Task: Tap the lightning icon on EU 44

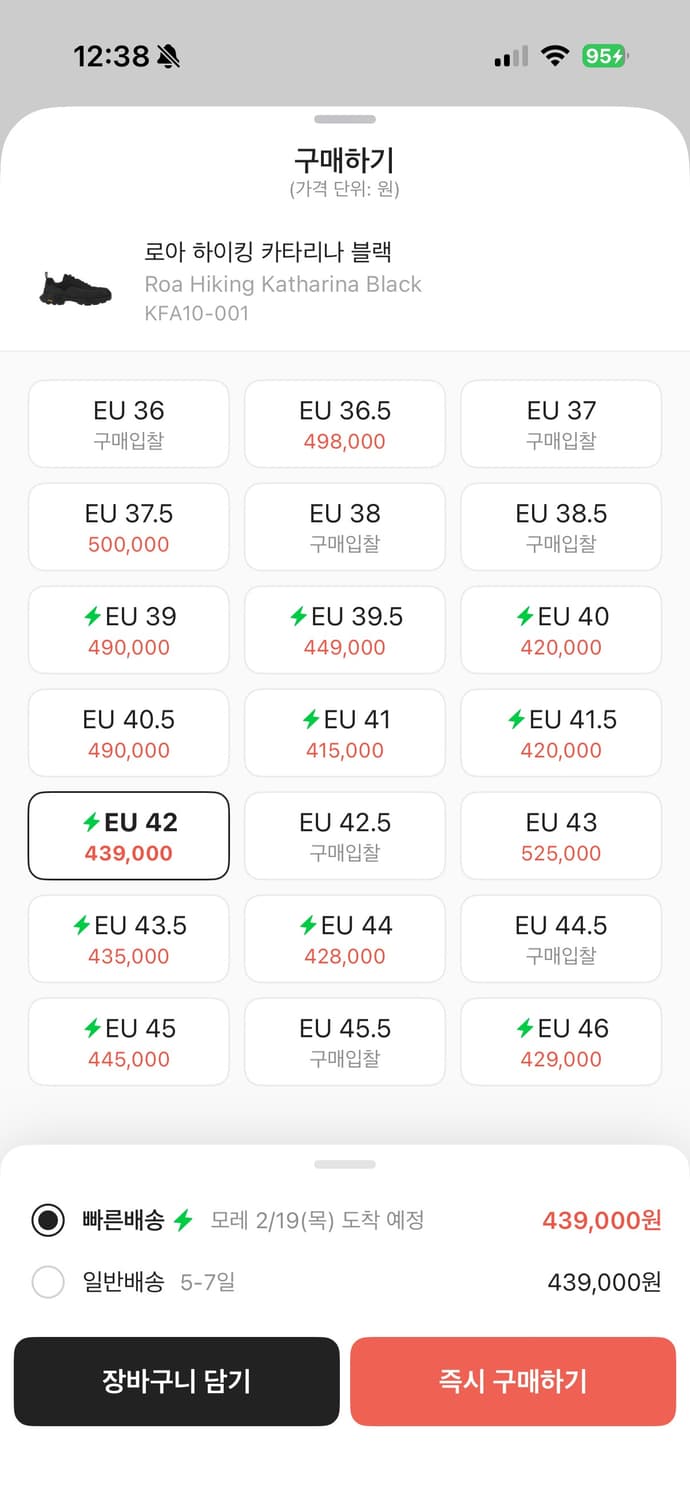Action: (308, 925)
